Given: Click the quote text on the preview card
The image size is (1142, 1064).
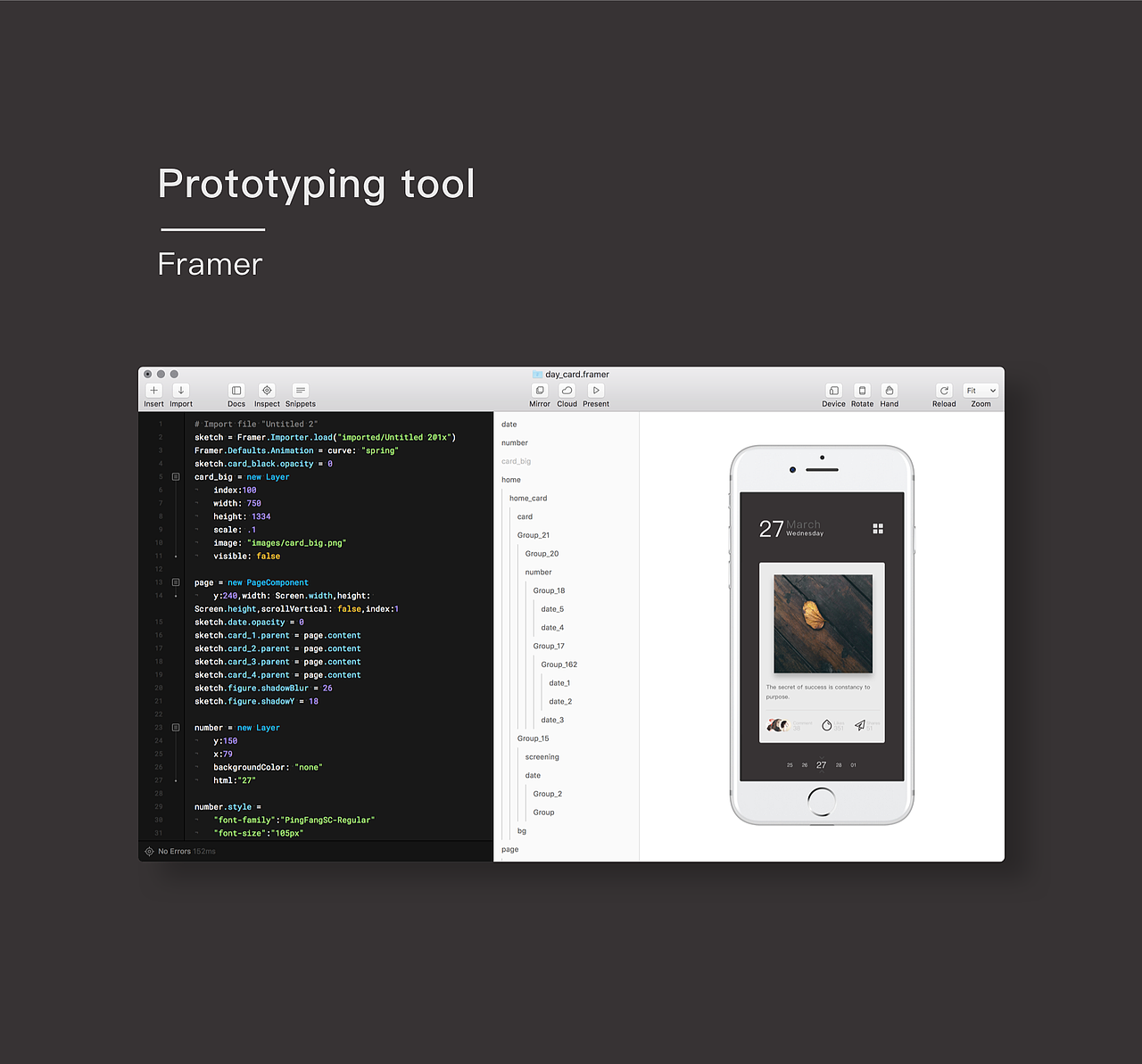Looking at the screenshot, I should point(817,692).
